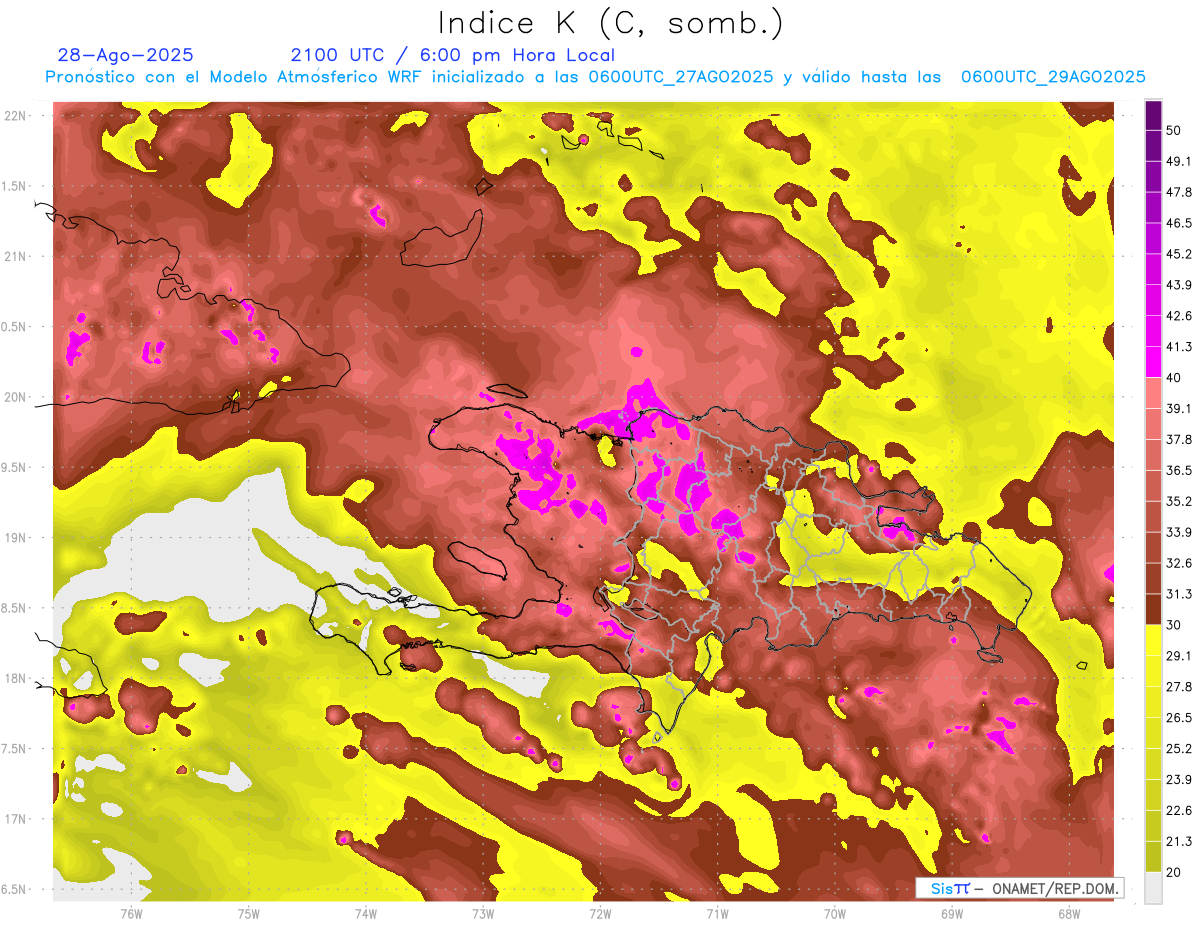Screen dimensions: 1200x927
Task: Select the date text "28-Ago-2025"
Action: coord(126,55)
